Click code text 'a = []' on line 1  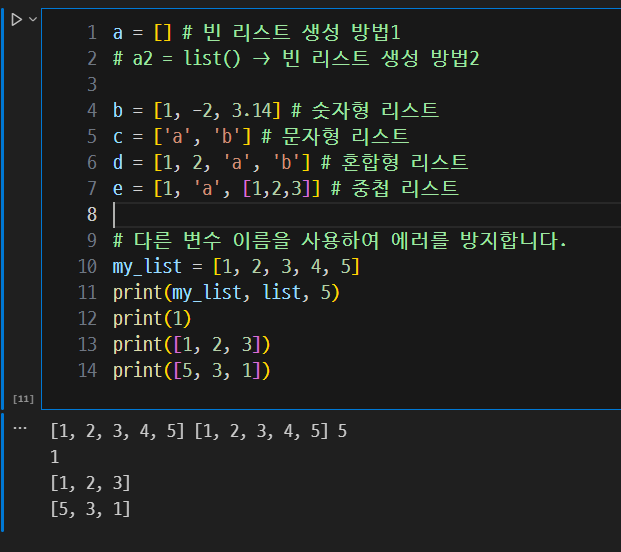pos(142,32)
